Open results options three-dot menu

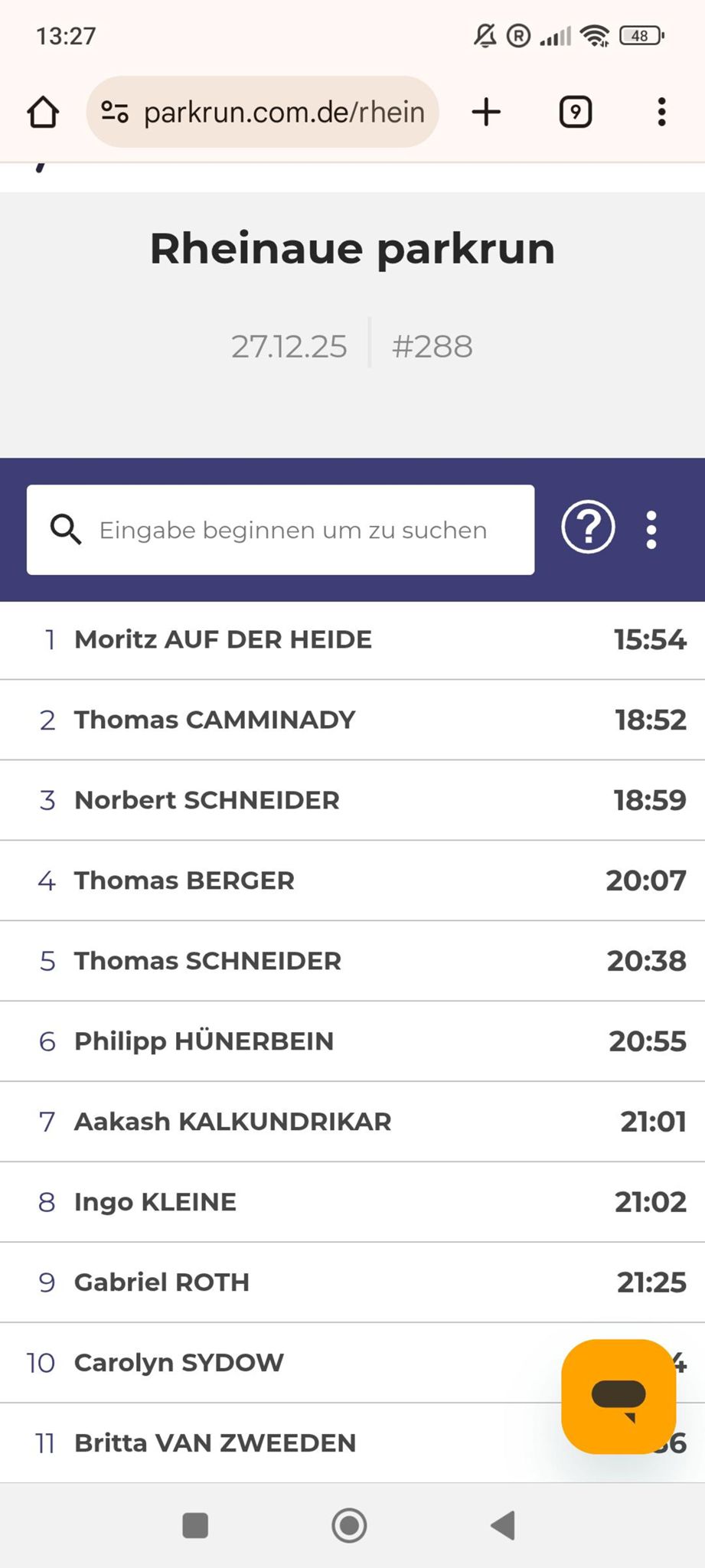[x=651, y=530]
